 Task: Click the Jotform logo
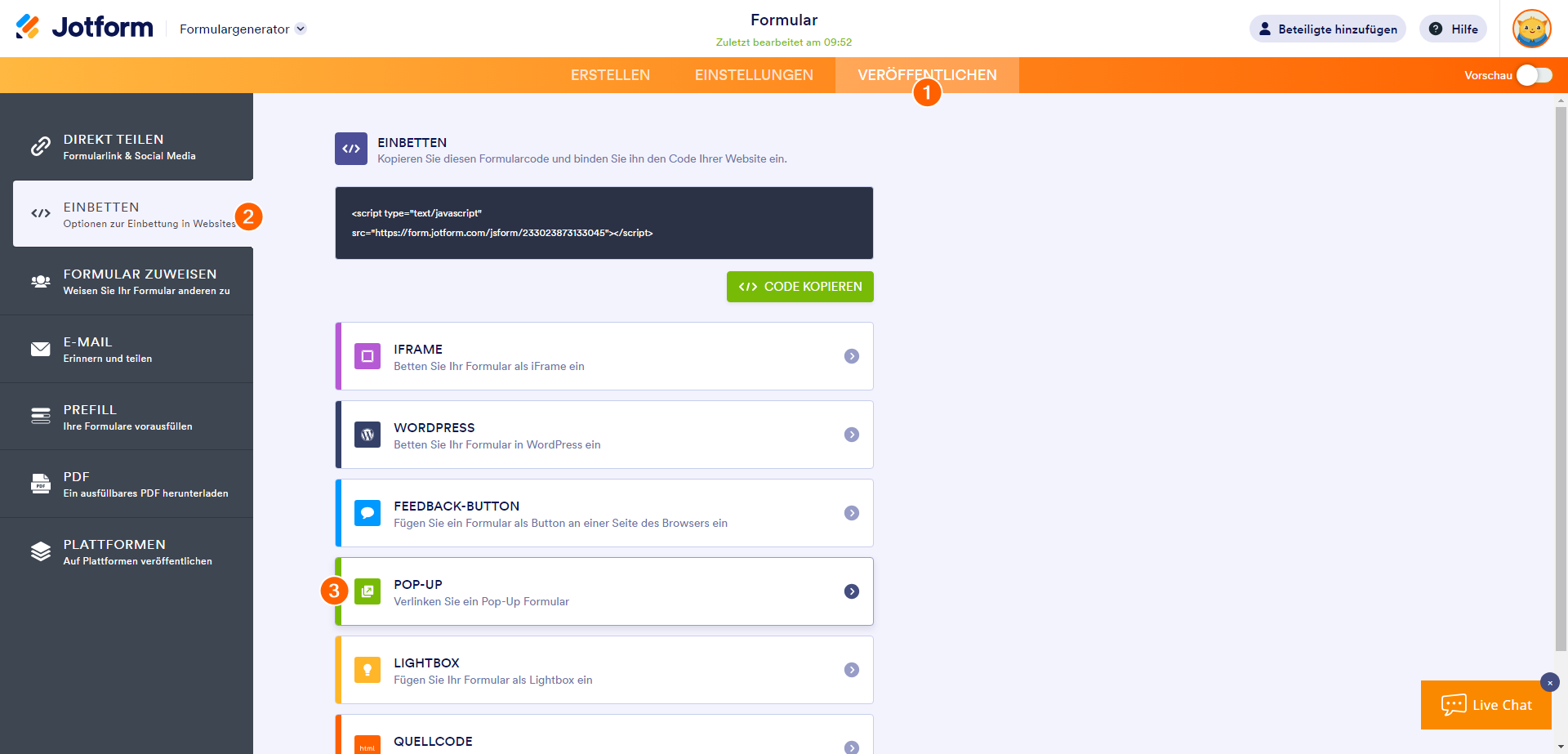(84, 27)
